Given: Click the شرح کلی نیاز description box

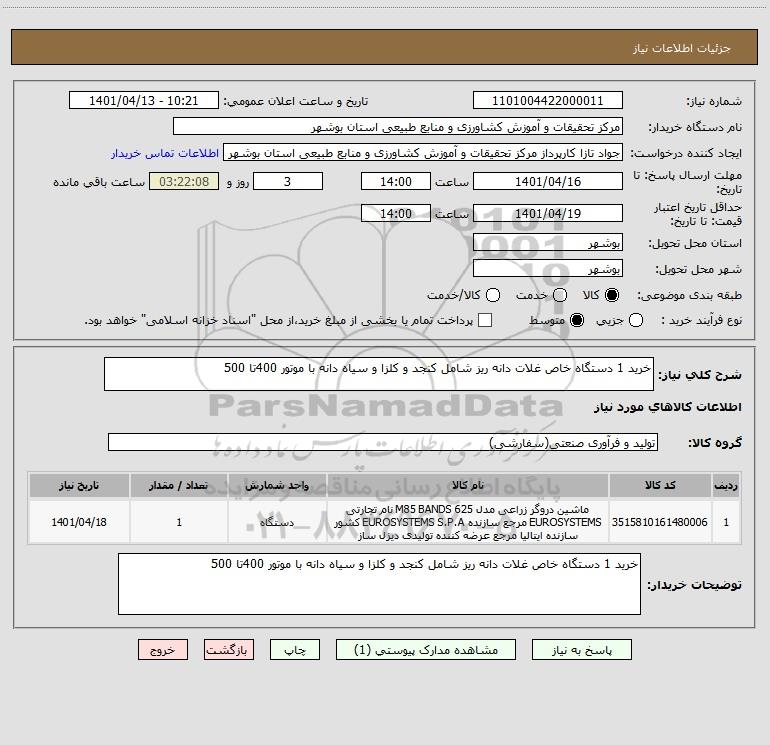Looking at the screenshot, I should [x=379, y=374].
